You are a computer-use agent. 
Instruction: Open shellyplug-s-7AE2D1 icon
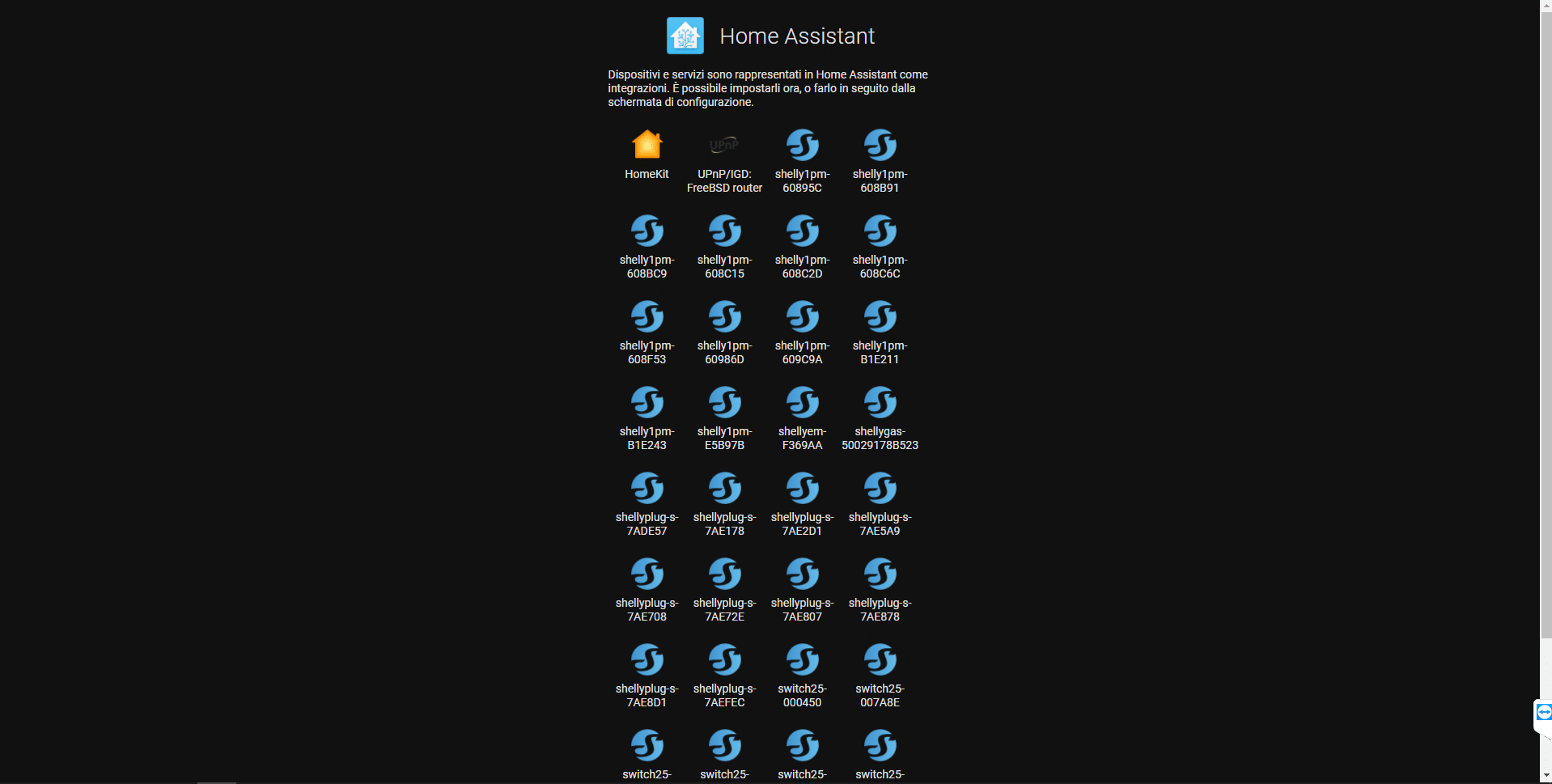[x=802, y=488]
